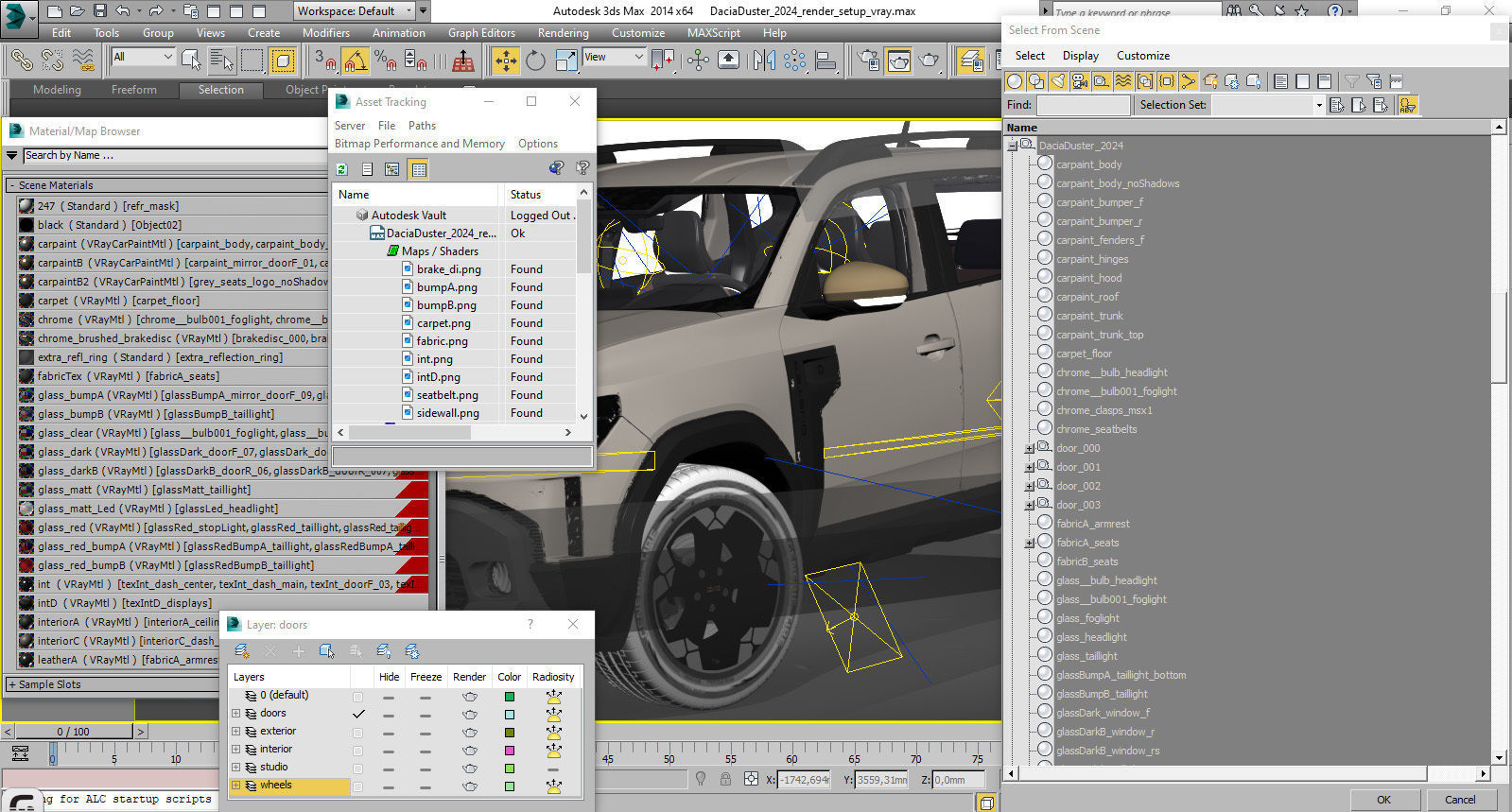Change the interior layer color swatch
Screen dimensions: 1512x812
pyautogui.click(x=510, y=751)
